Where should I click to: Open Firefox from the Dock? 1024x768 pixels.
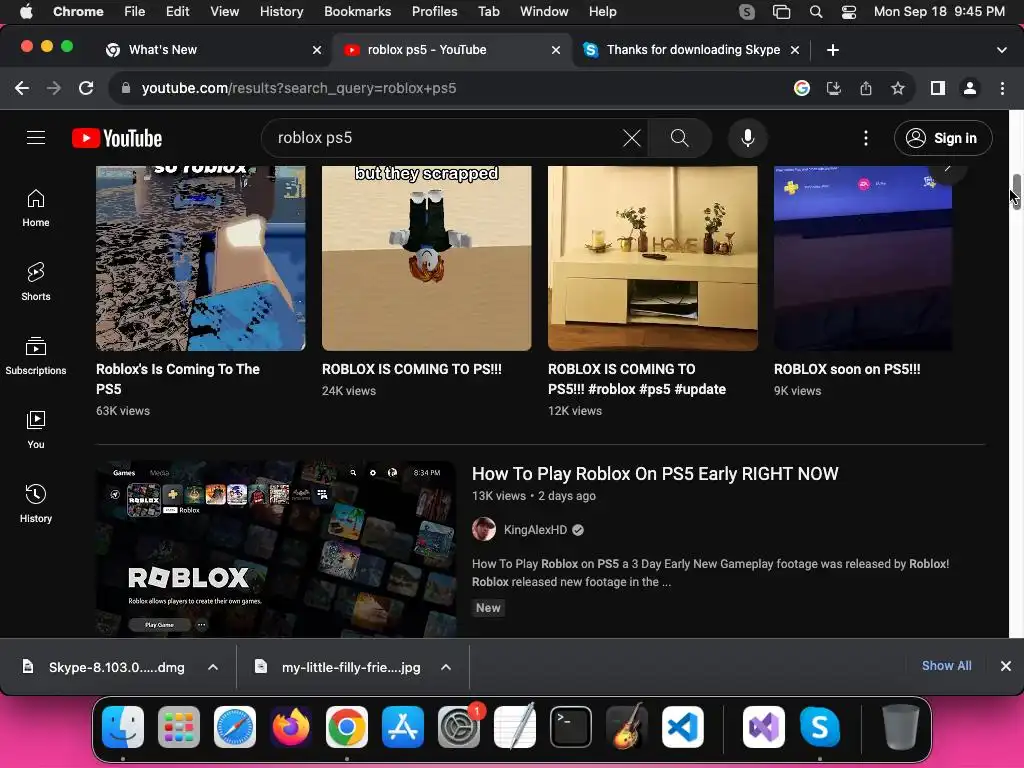pyautogui.click(x=291, y=727)
